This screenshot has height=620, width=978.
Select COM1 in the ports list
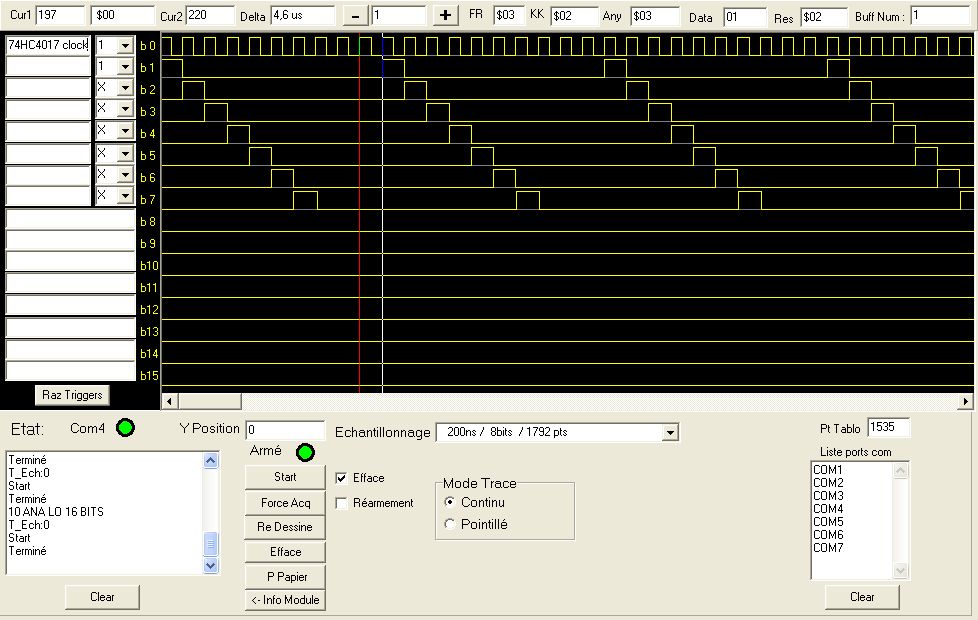pyautogui.click(x=828, y=470)
